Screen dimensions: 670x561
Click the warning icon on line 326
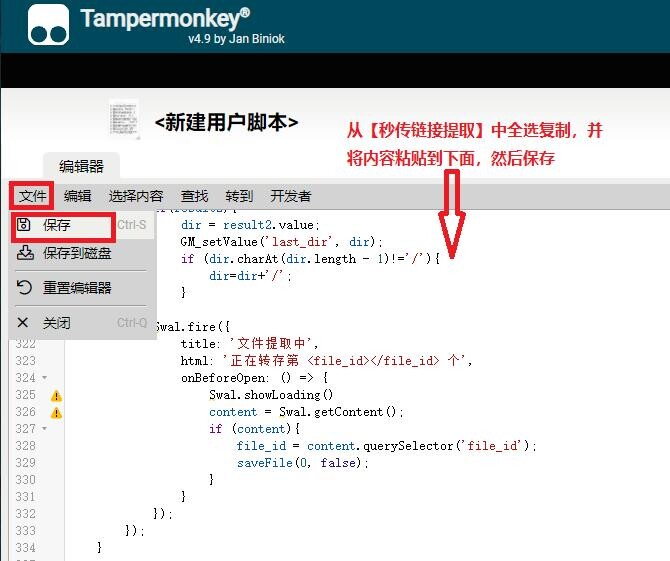click(57, 412)
